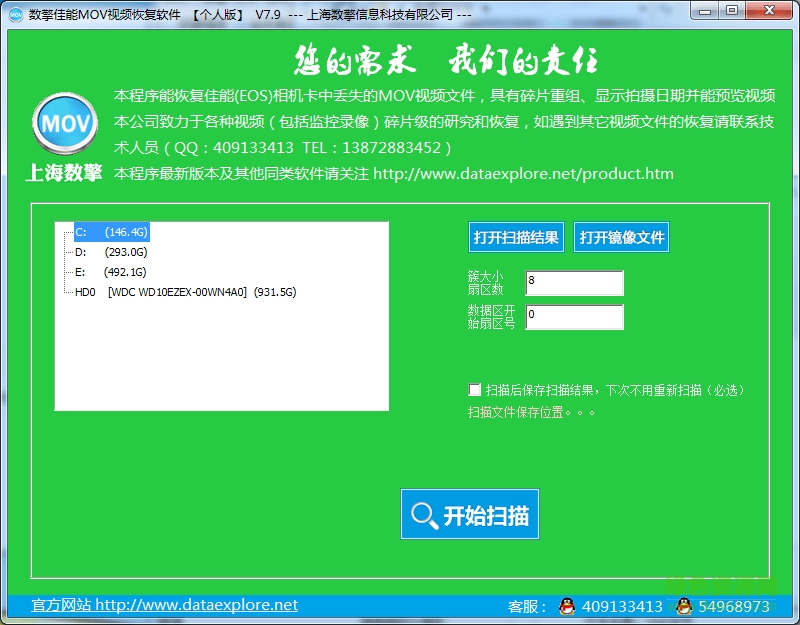Click the magnifier icon on 开始扫描 button
The height and width of the screenshot is (625, 800).
click(424, 515)
